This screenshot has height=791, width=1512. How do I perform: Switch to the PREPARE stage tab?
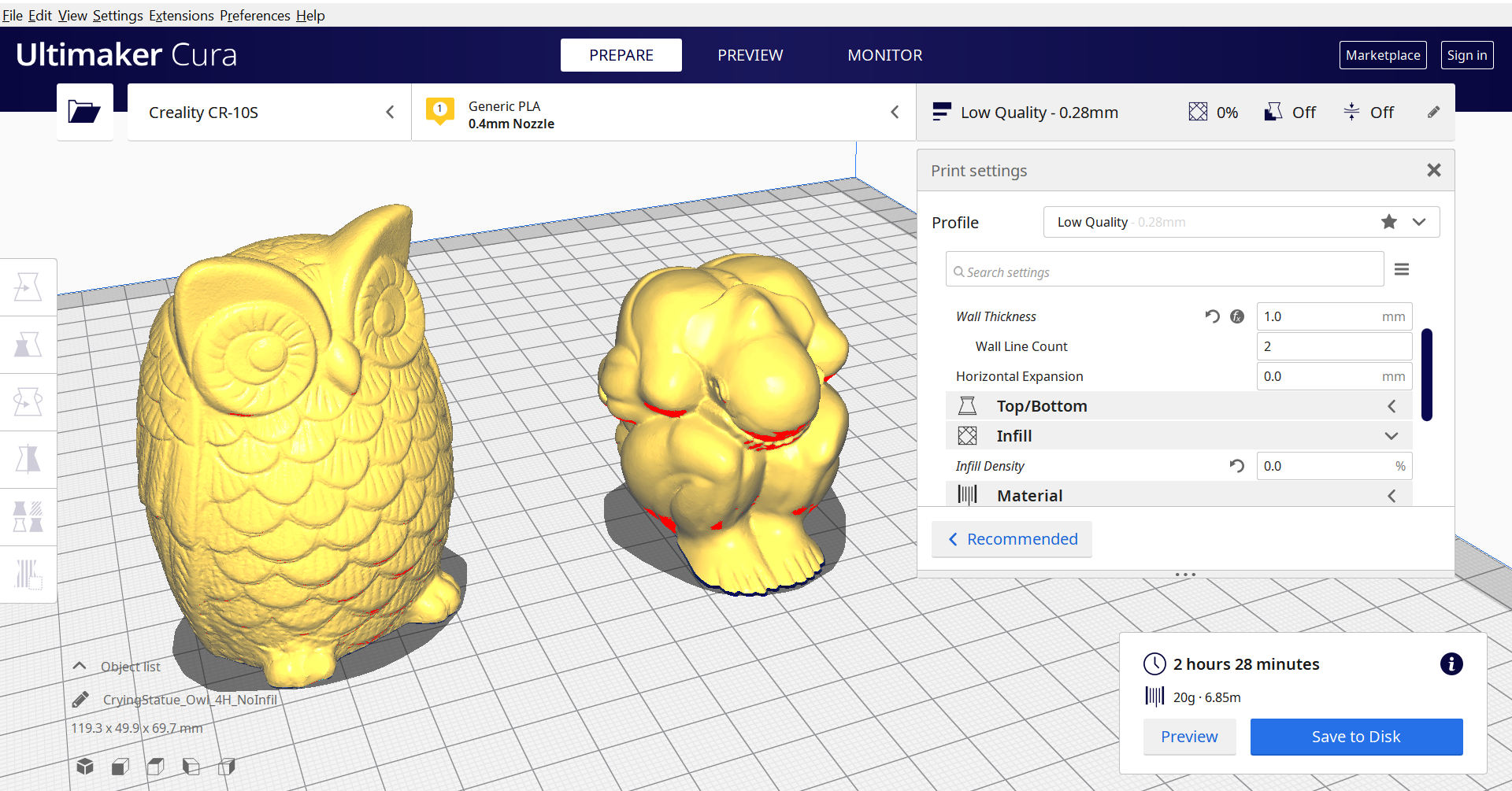point(621,55)
